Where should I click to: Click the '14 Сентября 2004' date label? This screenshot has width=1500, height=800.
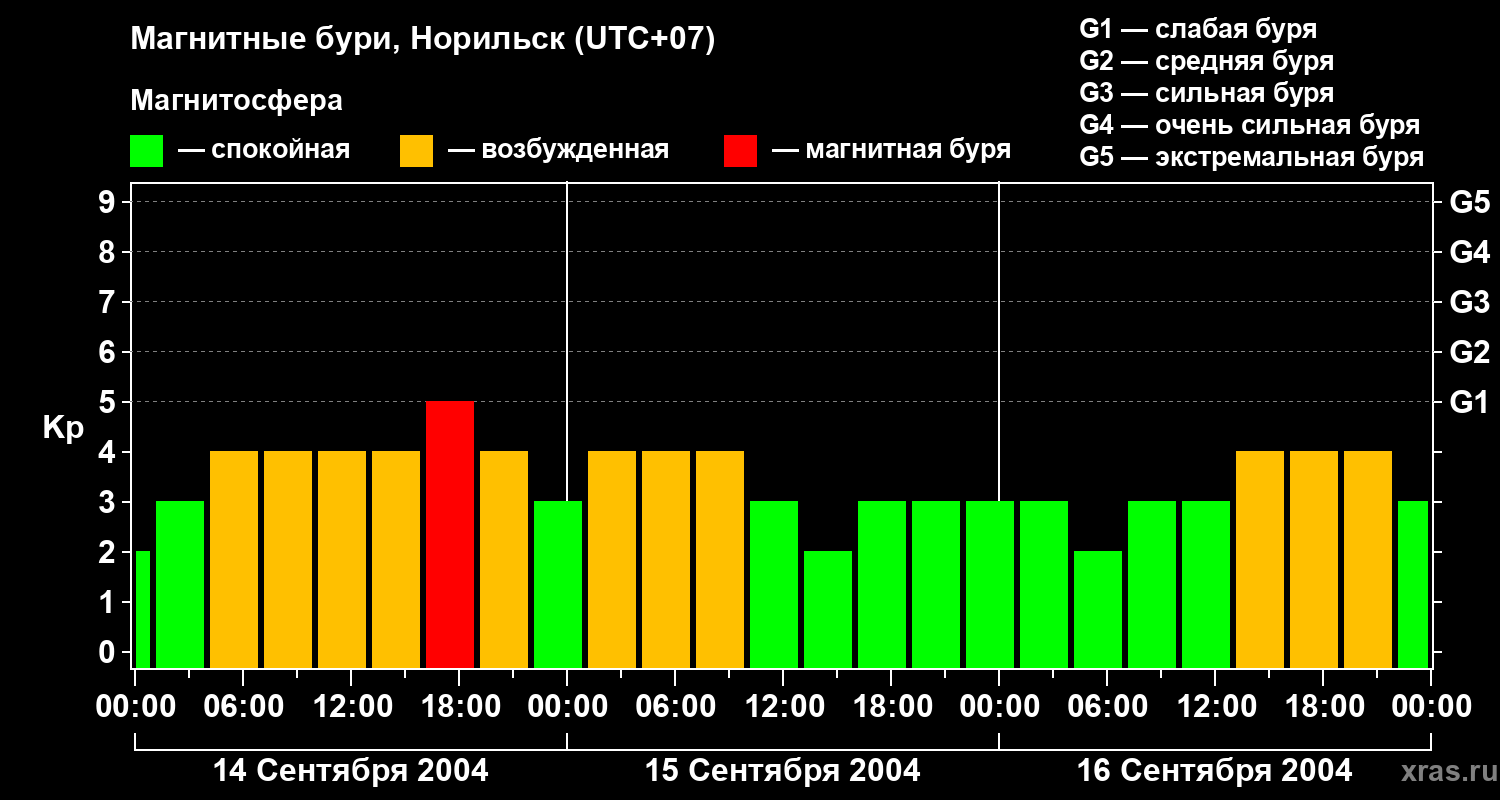pos(350,771)
